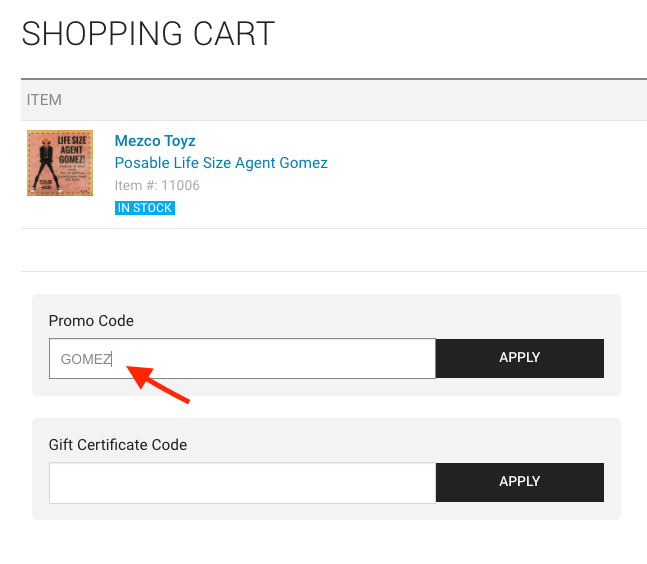The width and height of the screenshot is (647, 564).
Task: Focus the Gift Certificate Code input field
Action: coord(242,483)
